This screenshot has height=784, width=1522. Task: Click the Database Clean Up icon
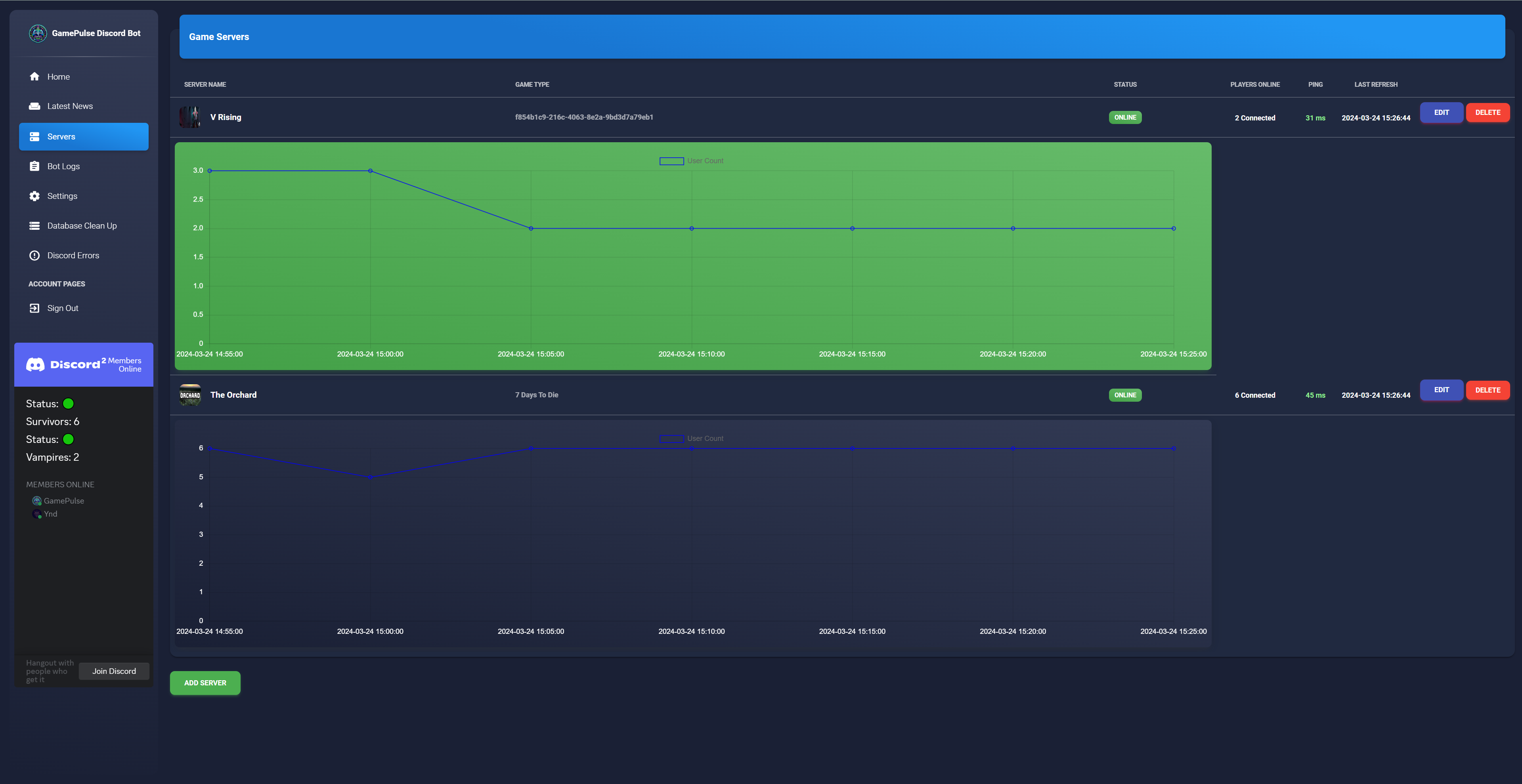(34, 226)
